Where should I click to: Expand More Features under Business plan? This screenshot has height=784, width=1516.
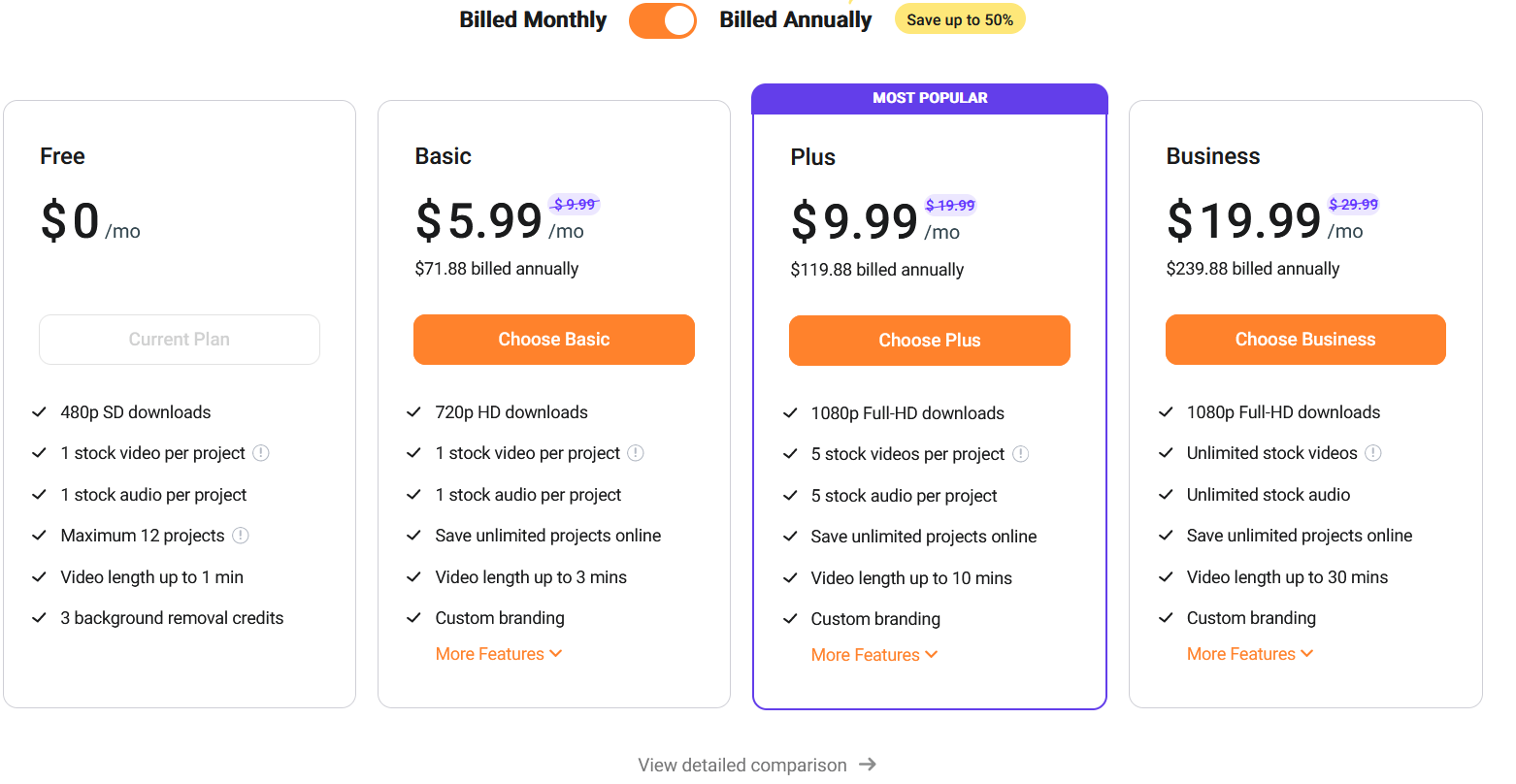click(1250, 654)
